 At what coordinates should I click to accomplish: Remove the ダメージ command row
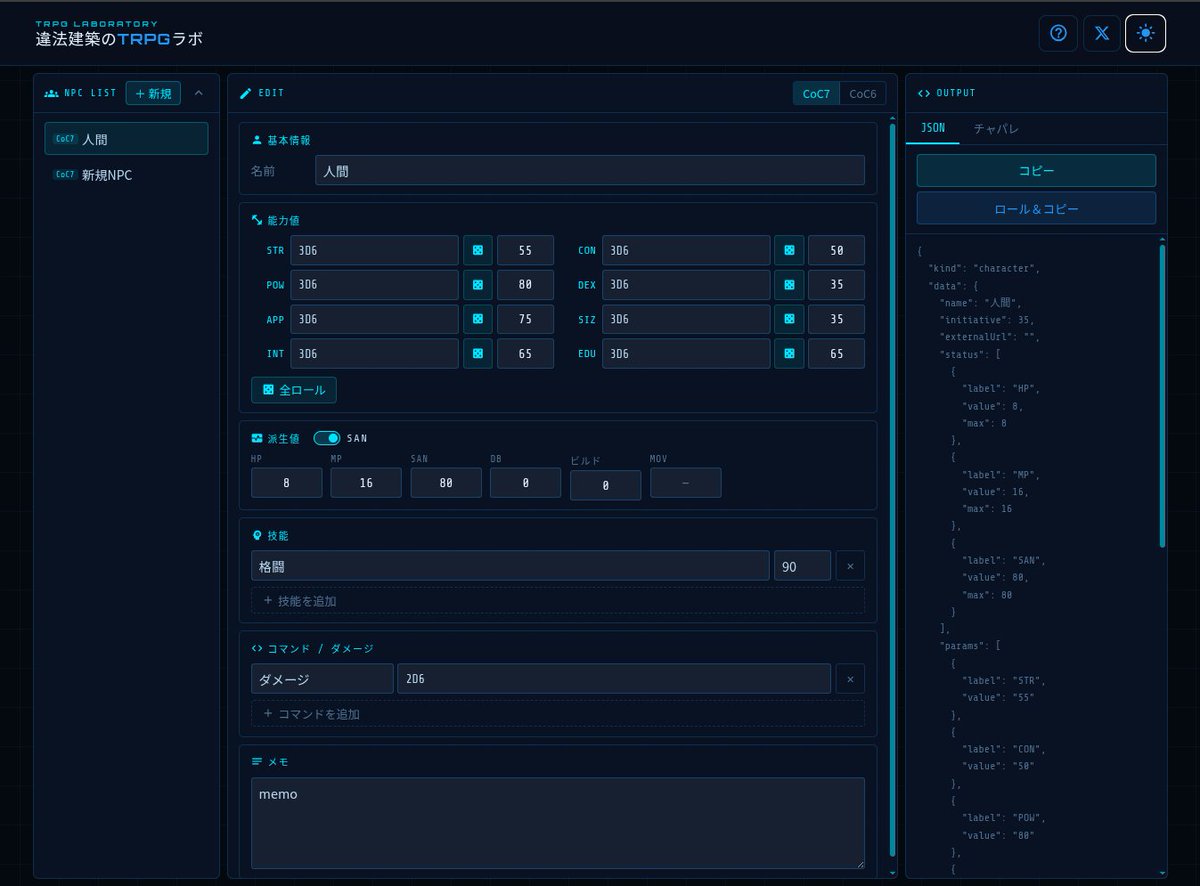click(x=850, y=679)
